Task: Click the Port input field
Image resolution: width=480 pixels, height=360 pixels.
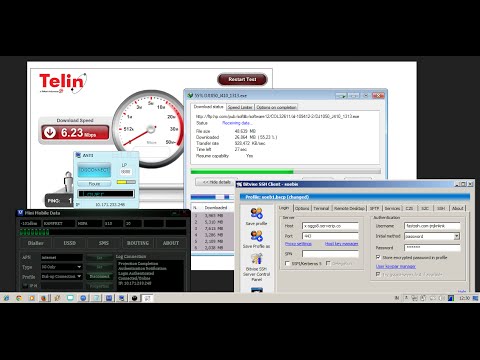Action: (x=330, y=236)
